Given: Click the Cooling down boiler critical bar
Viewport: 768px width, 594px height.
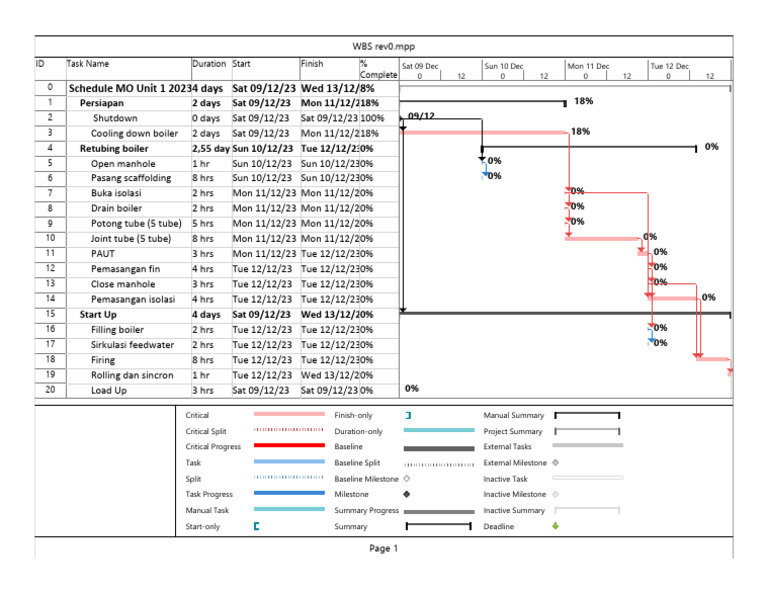Looking at the screenshot, I should (x=483, y=132).
